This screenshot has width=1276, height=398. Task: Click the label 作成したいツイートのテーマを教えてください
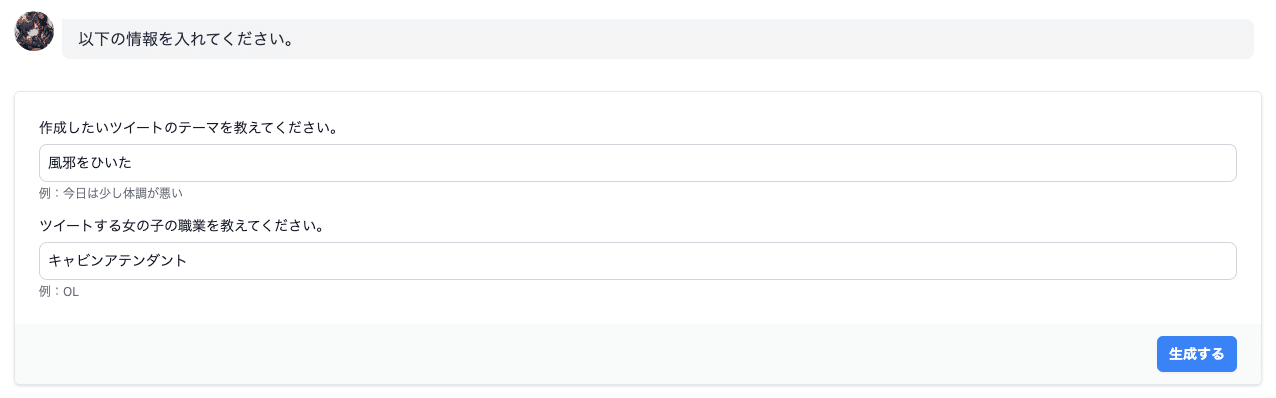click(188, 128)
